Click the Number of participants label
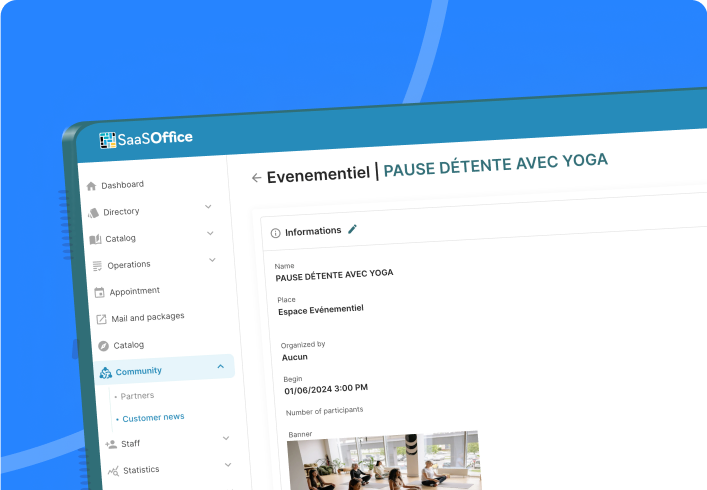 324,411
